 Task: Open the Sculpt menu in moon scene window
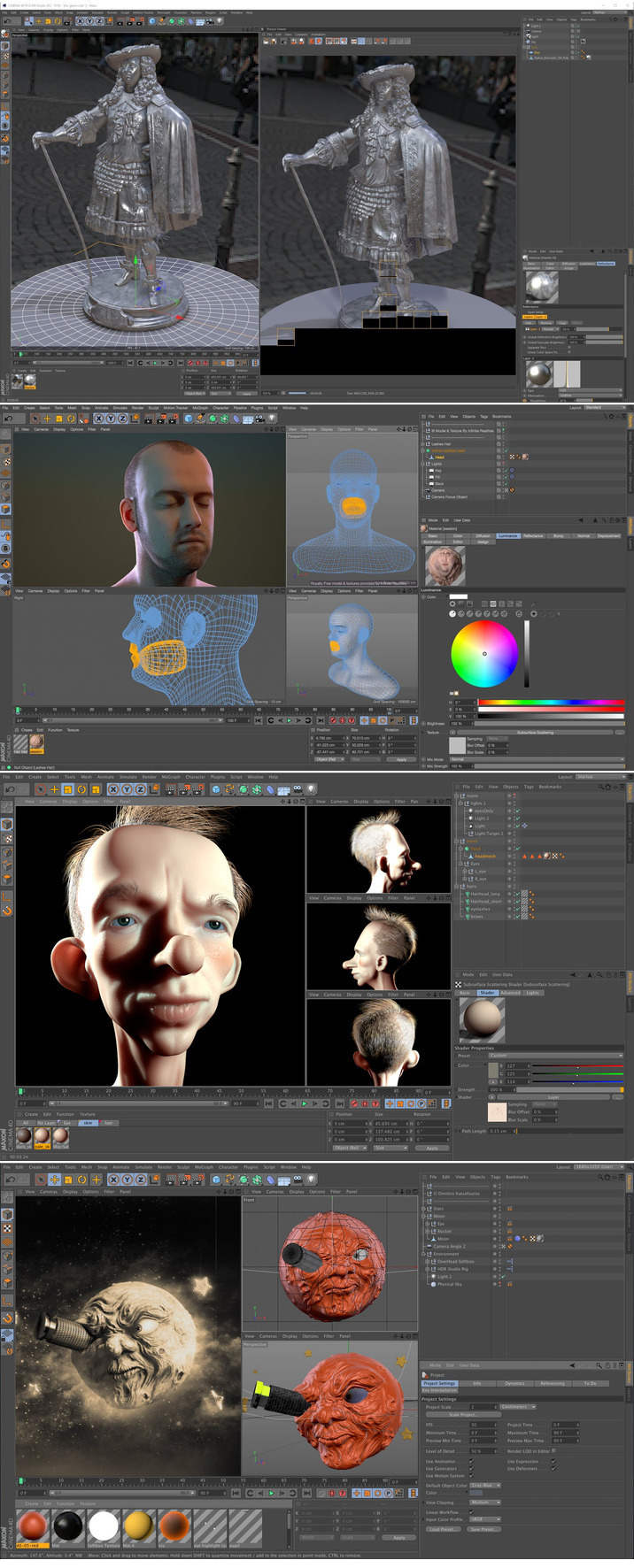pos(184,1167)
